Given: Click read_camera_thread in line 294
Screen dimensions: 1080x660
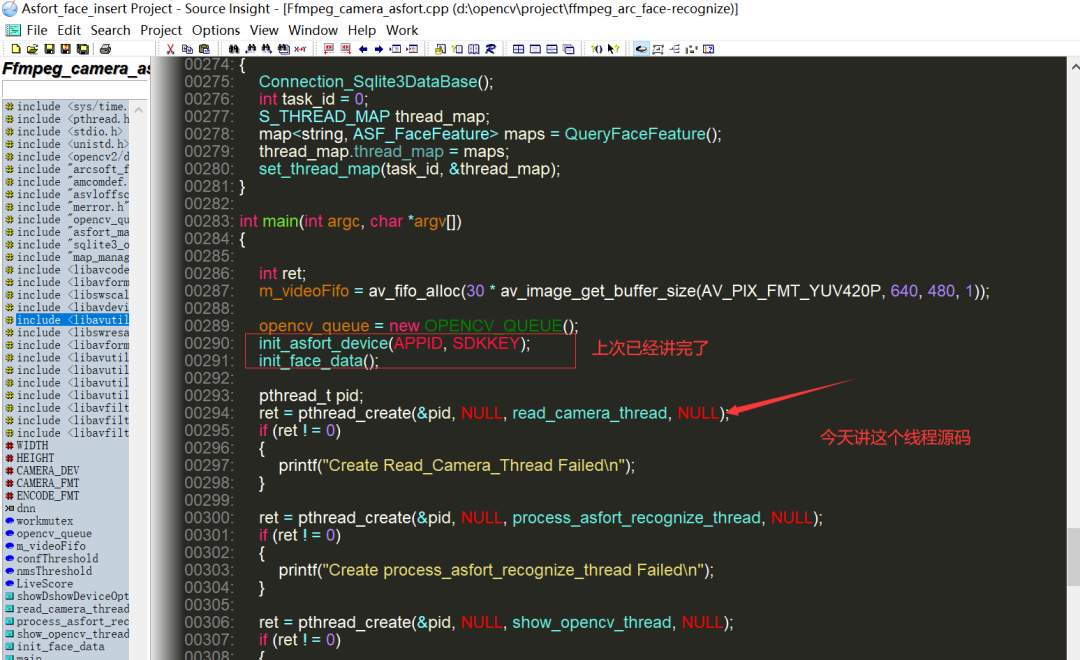Looking at the screenshot, I should pyautogui.click(x=590, y=413).
